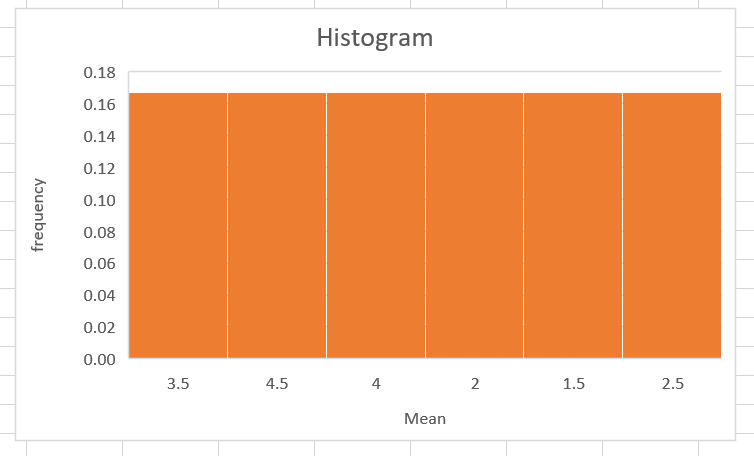Select the 4.5 category axis label
Viewport: 754px width, 456px height.
coord(277,383)
